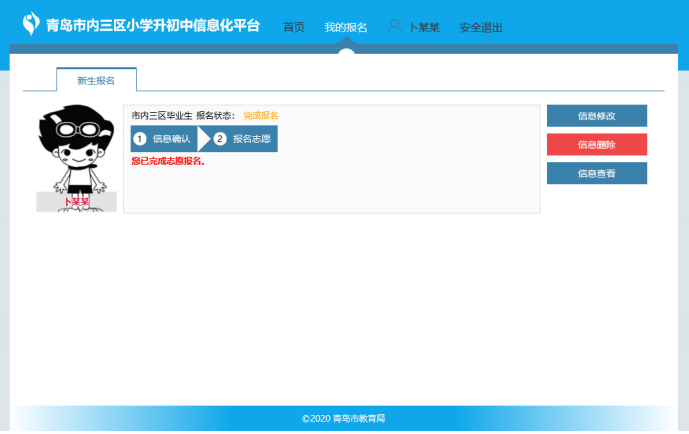This screenshot has height=434, width=689.
Task: Switch to the 新生报名 tab
Action: coord(96,79)
